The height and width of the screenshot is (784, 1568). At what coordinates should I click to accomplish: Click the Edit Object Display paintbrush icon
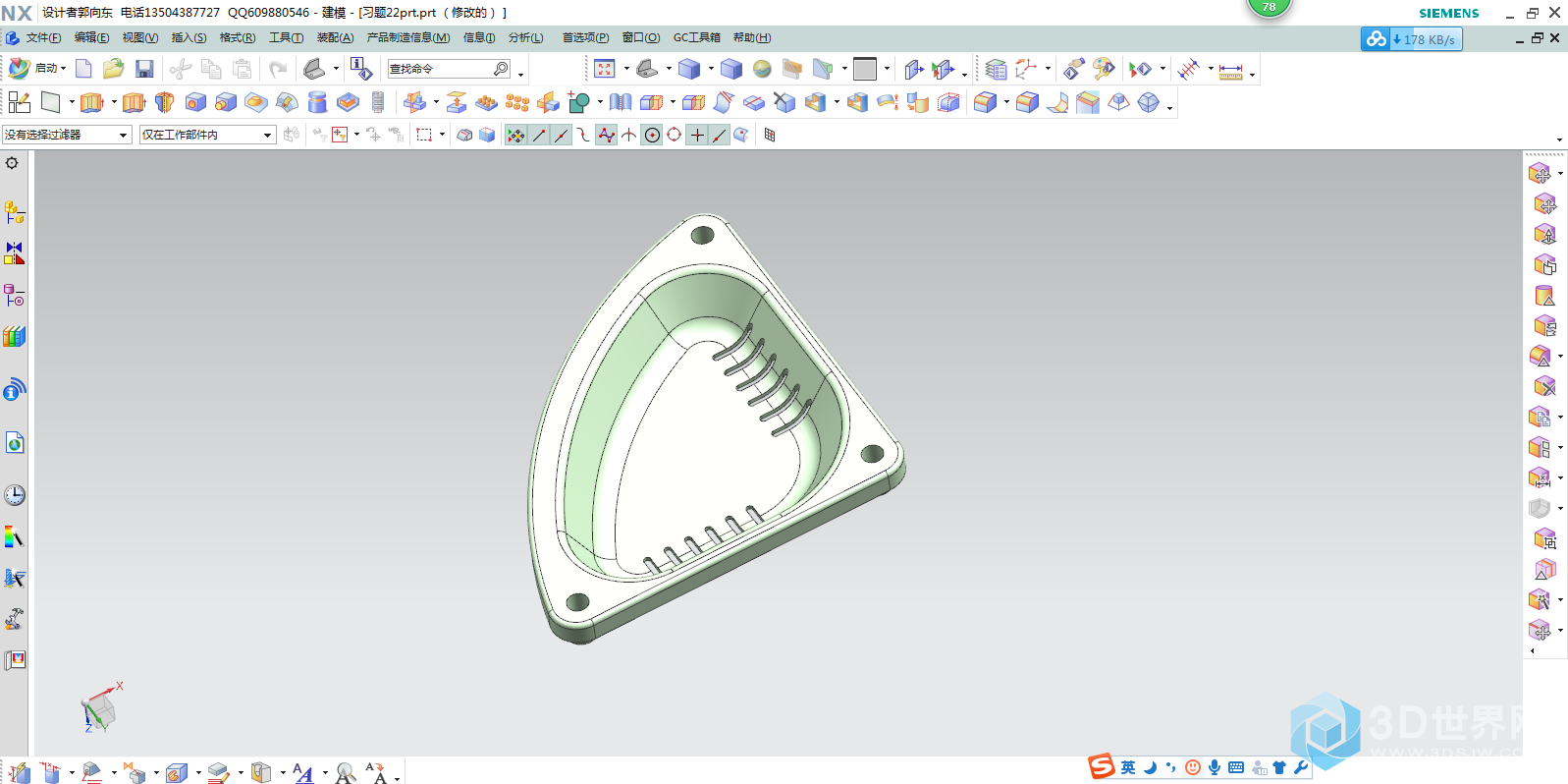[x=1104, y=69]
